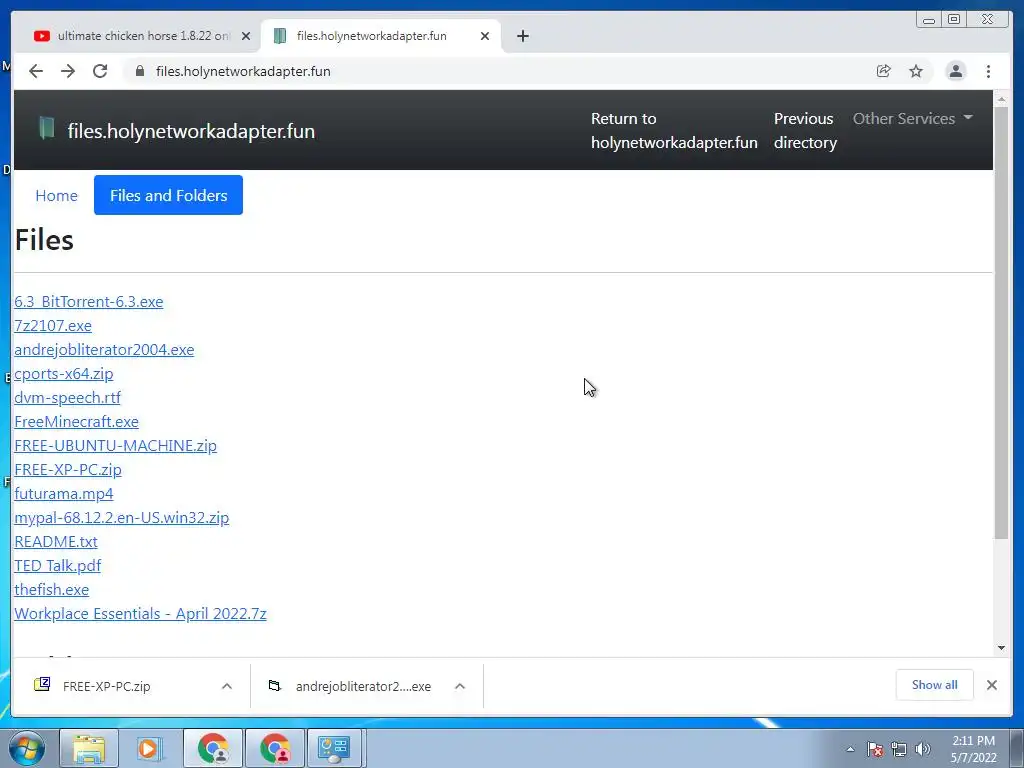
Task: Open TED Talk.pdf link
Action: point(57,566)
